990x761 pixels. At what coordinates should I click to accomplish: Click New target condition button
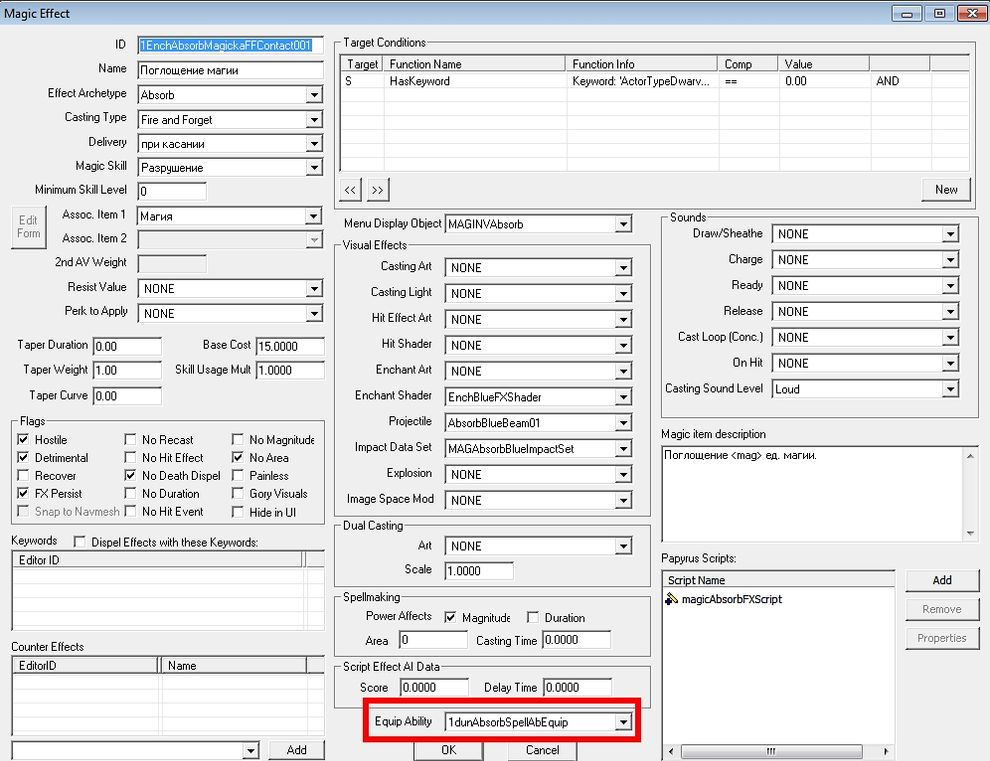(946, 189)
